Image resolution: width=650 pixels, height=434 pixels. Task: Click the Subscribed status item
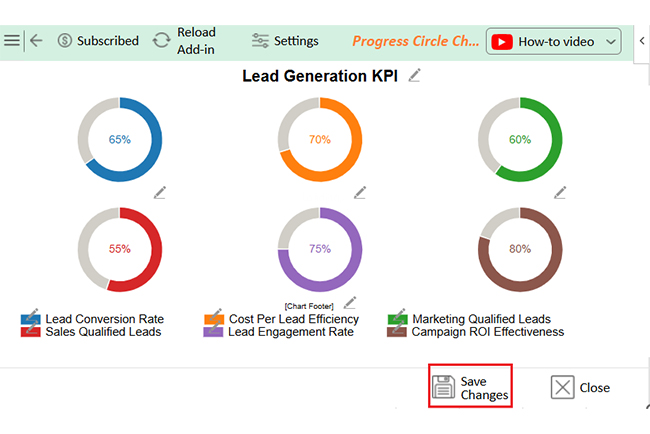(x=98, y=41)
